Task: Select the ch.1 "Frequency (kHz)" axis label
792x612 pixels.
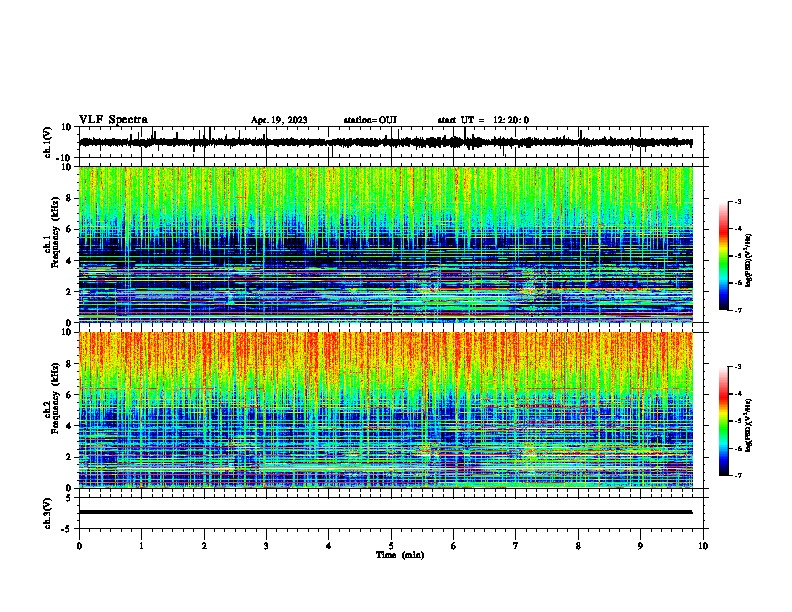Action: tap(55, 233)
